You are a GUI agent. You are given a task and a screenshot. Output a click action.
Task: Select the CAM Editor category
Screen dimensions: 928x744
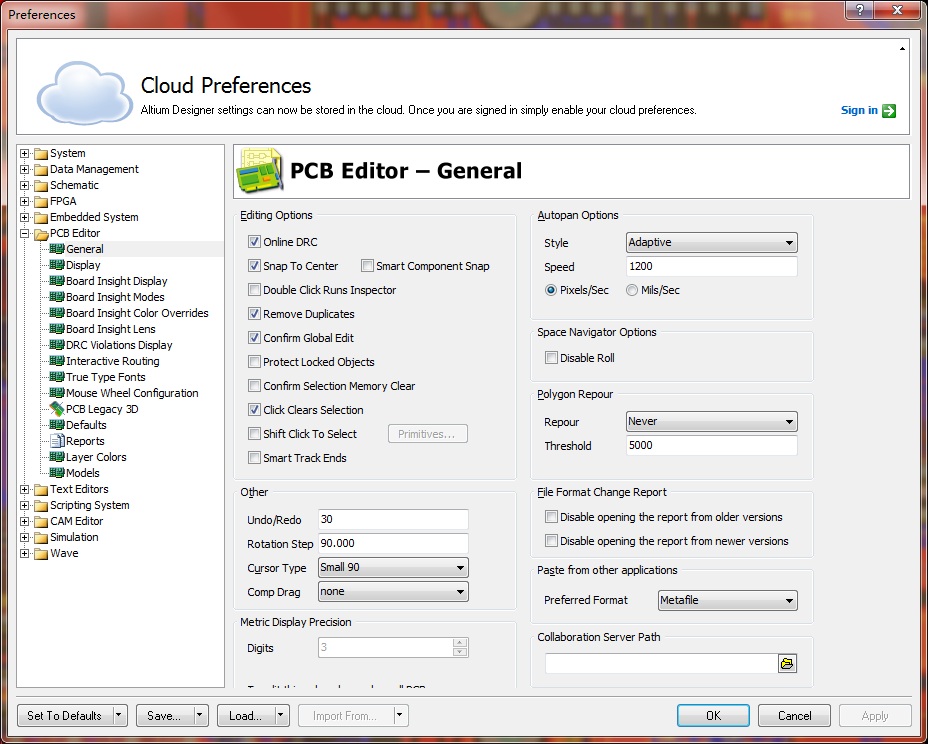coord(76,521)
